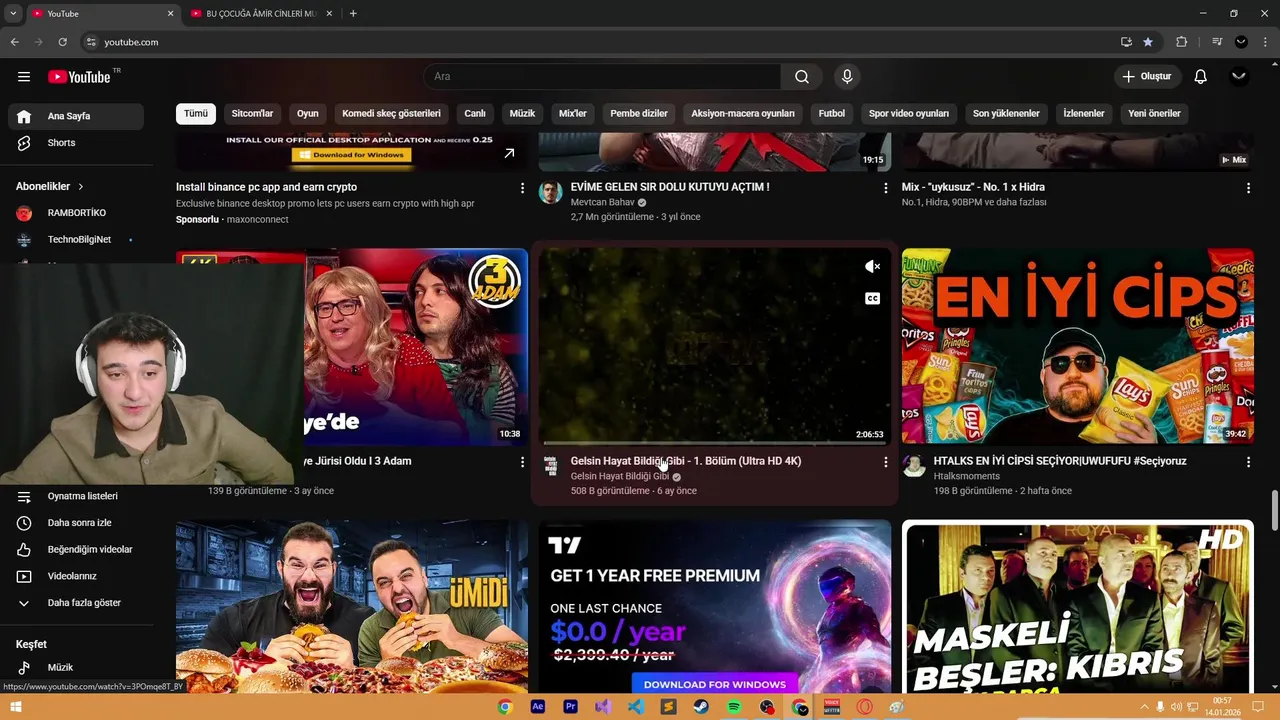Image resolution: width=1280 pixels, height=720 pixels.
Task: Select the Yeni öneriler chip
Action: (x=1154, y=114)
